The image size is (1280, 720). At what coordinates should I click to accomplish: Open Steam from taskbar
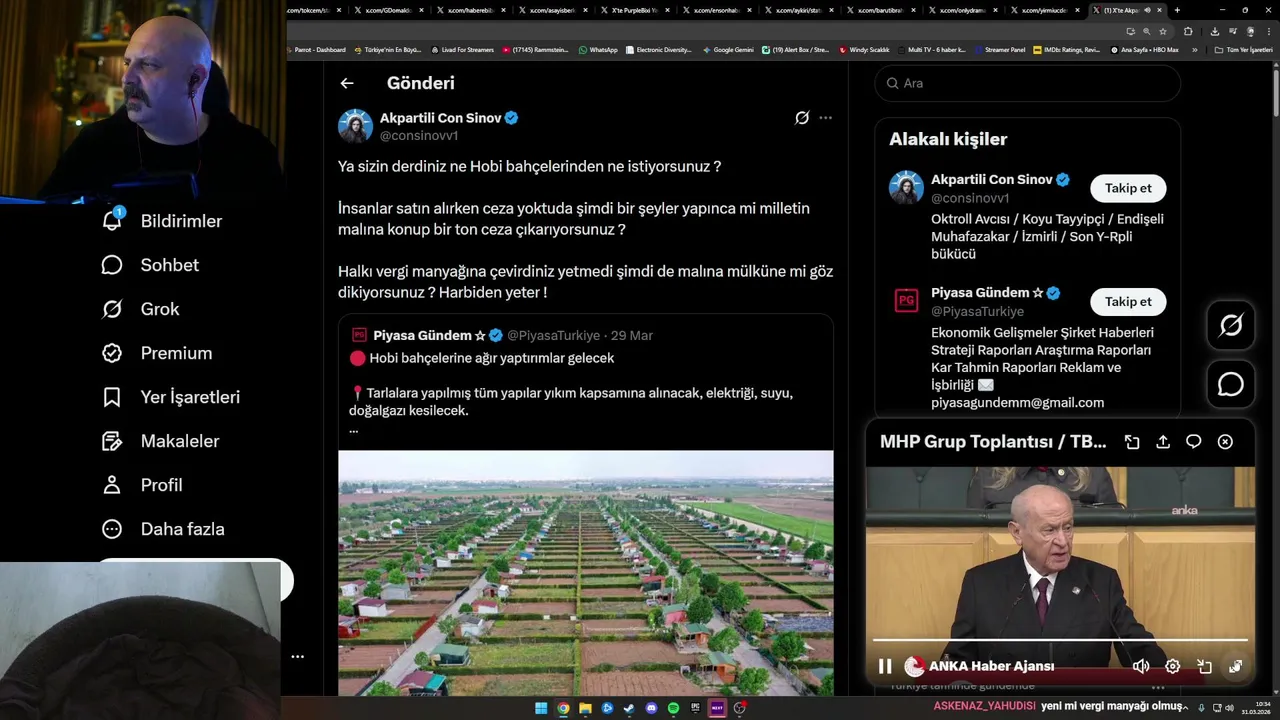[x=629, y=708]
